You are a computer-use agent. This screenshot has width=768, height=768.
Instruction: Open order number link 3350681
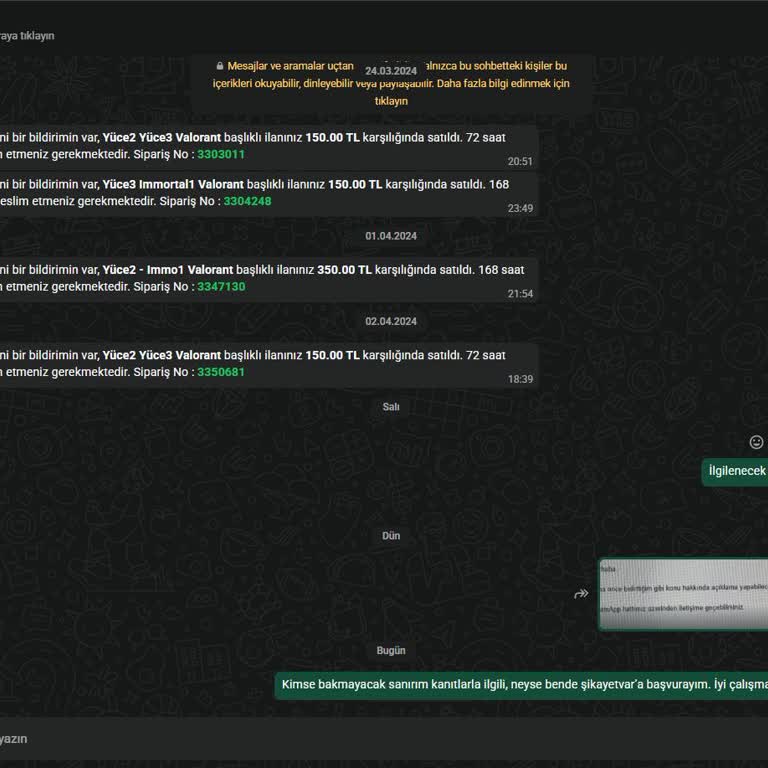point(221,372)
